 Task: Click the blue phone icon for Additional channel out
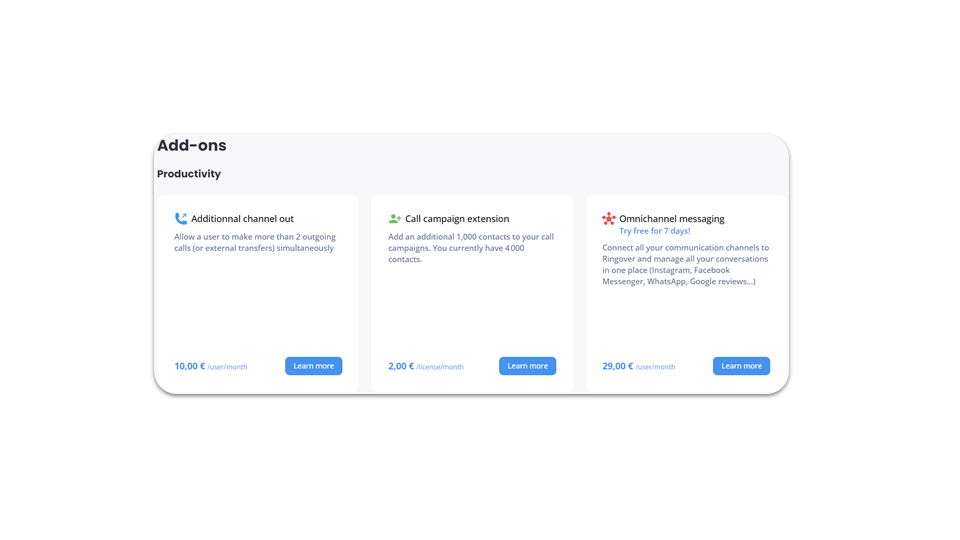(x=181, y=219)
